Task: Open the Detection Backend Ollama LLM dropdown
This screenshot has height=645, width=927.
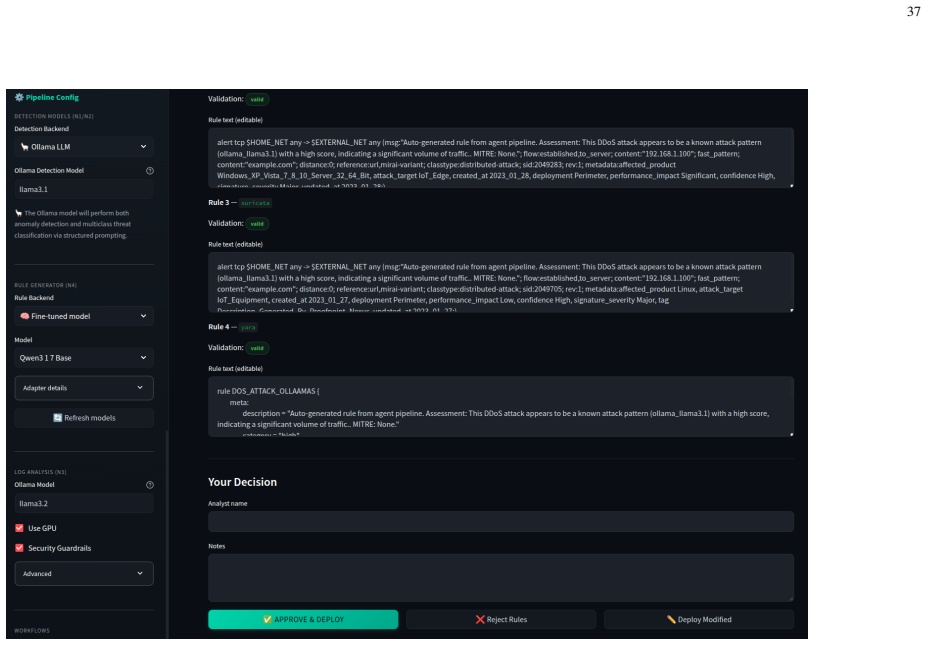Action: click(x=84, y=147)
